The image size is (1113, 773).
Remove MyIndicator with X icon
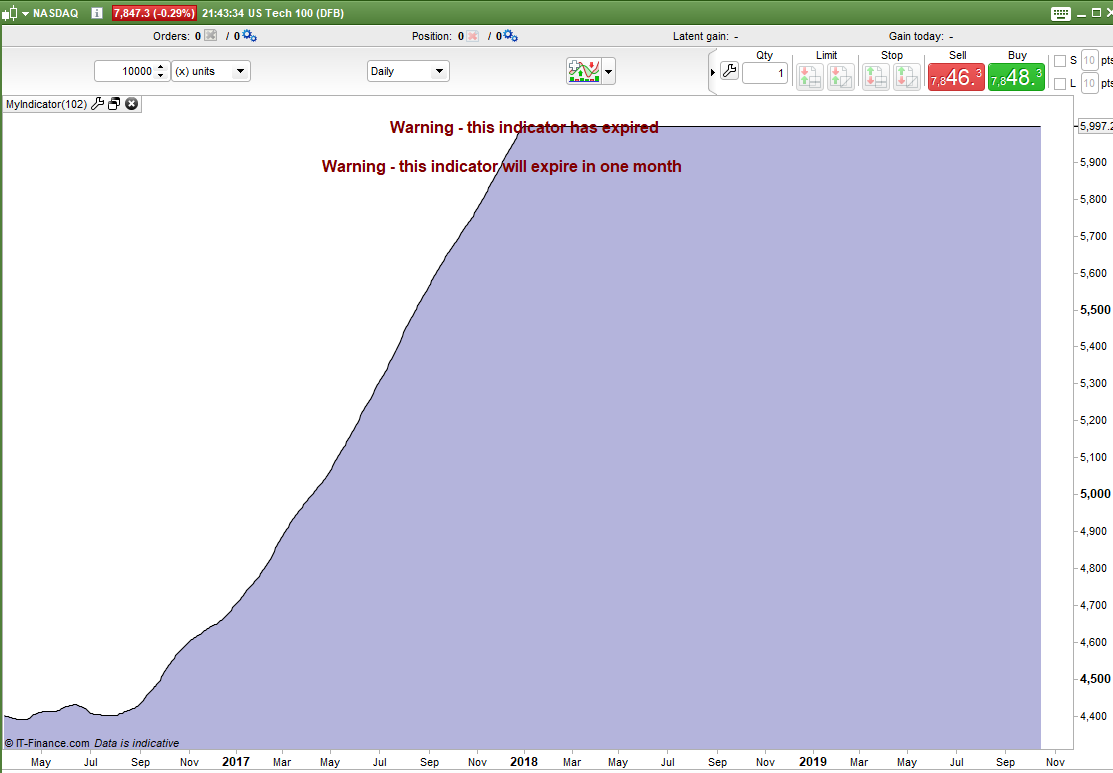[131, 104]
